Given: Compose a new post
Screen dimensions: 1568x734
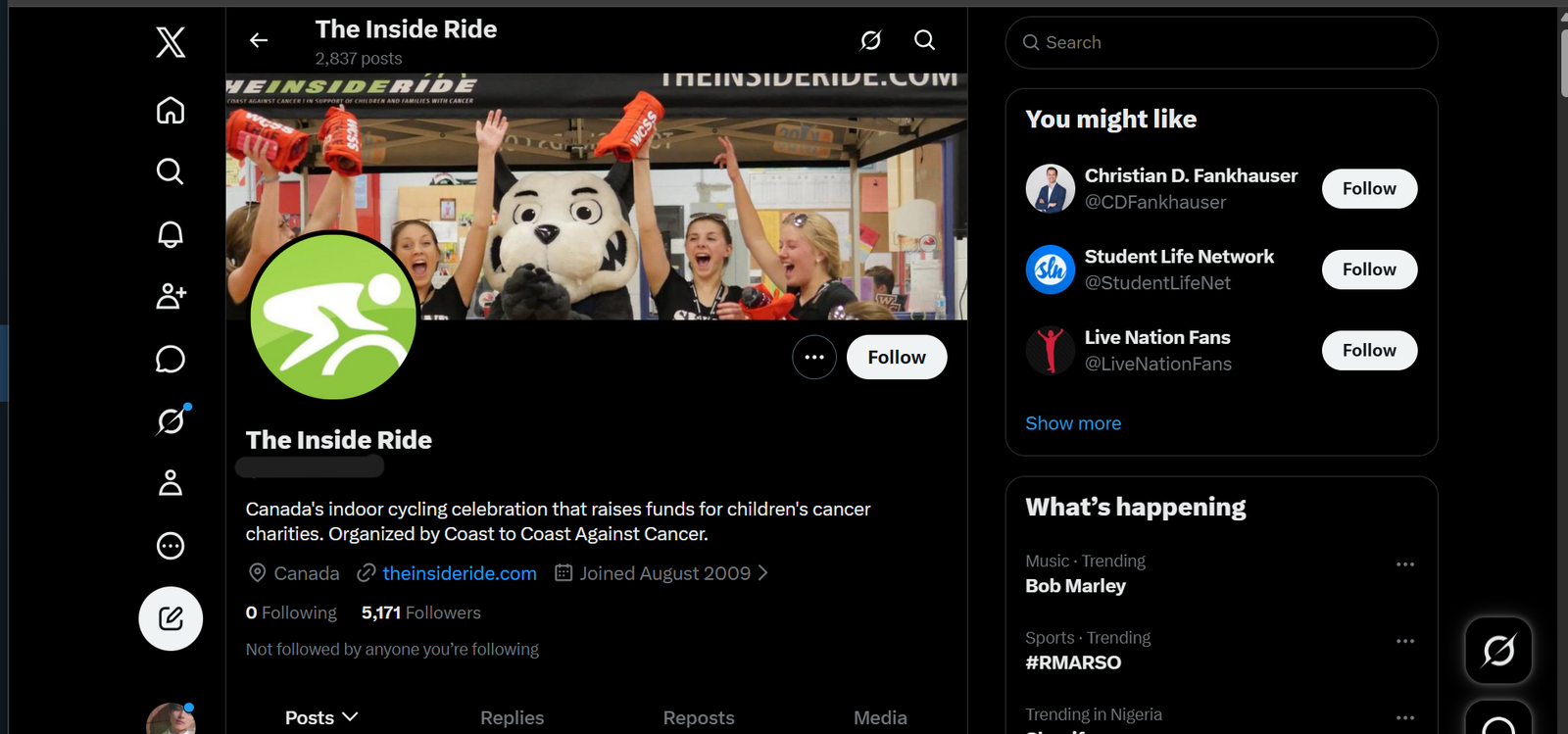Looking at the screenshot, I should click(171, 618).
